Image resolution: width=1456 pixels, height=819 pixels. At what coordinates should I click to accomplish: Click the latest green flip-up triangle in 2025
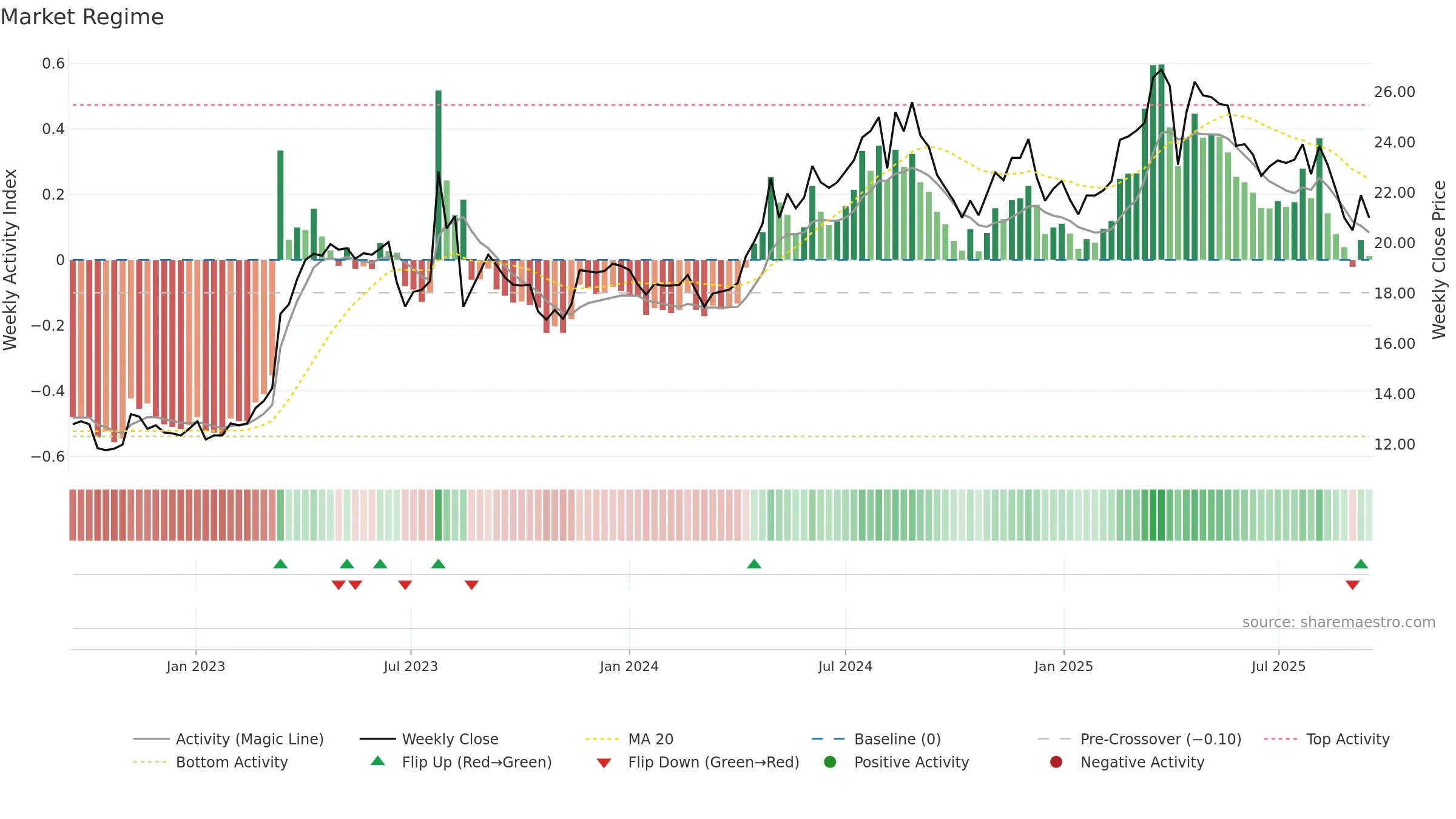click(1361, 564)
